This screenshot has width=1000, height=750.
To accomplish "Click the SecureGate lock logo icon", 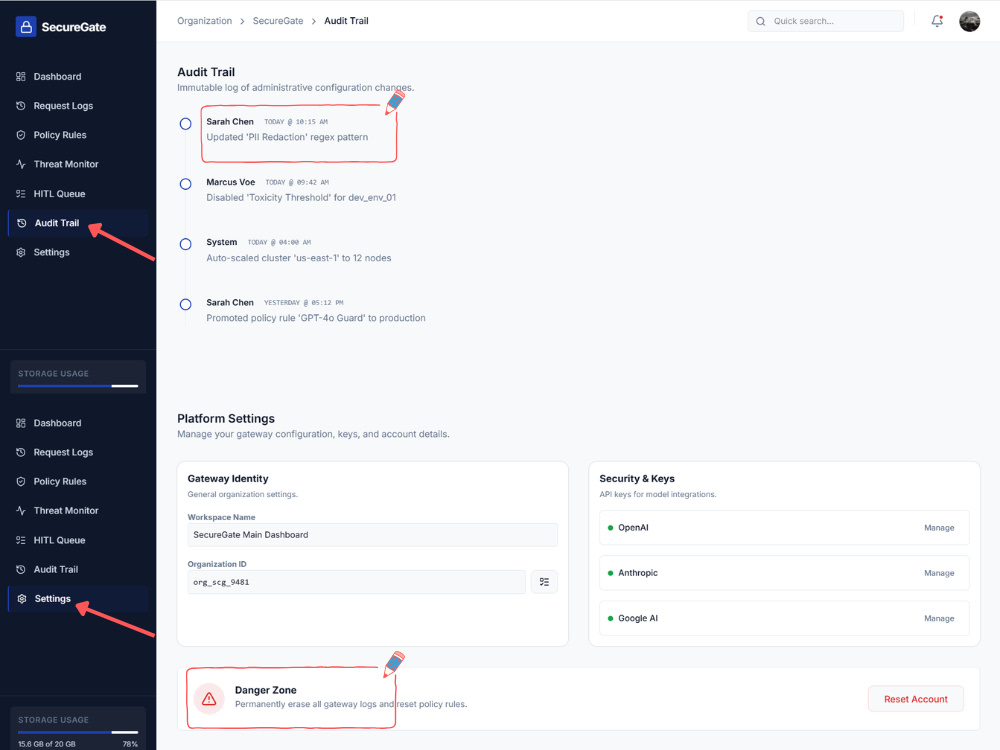I will point(26,27).
